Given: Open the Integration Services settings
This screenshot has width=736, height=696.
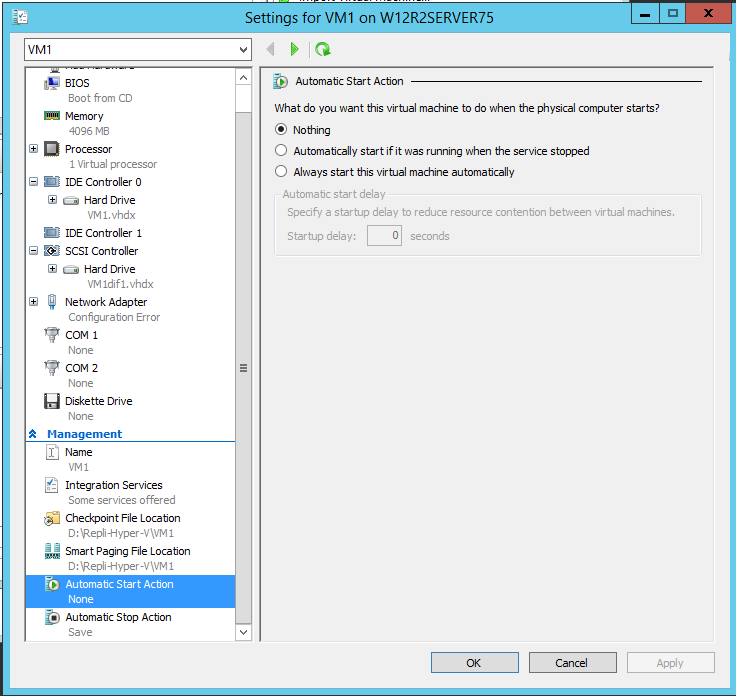Looking at the screenshot, I should pyautogui.click(x=113, y=485).
